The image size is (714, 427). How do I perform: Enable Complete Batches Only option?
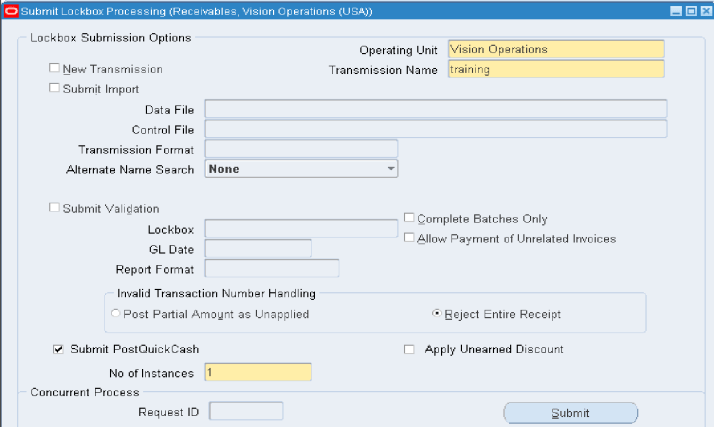[x=409, y=219]
